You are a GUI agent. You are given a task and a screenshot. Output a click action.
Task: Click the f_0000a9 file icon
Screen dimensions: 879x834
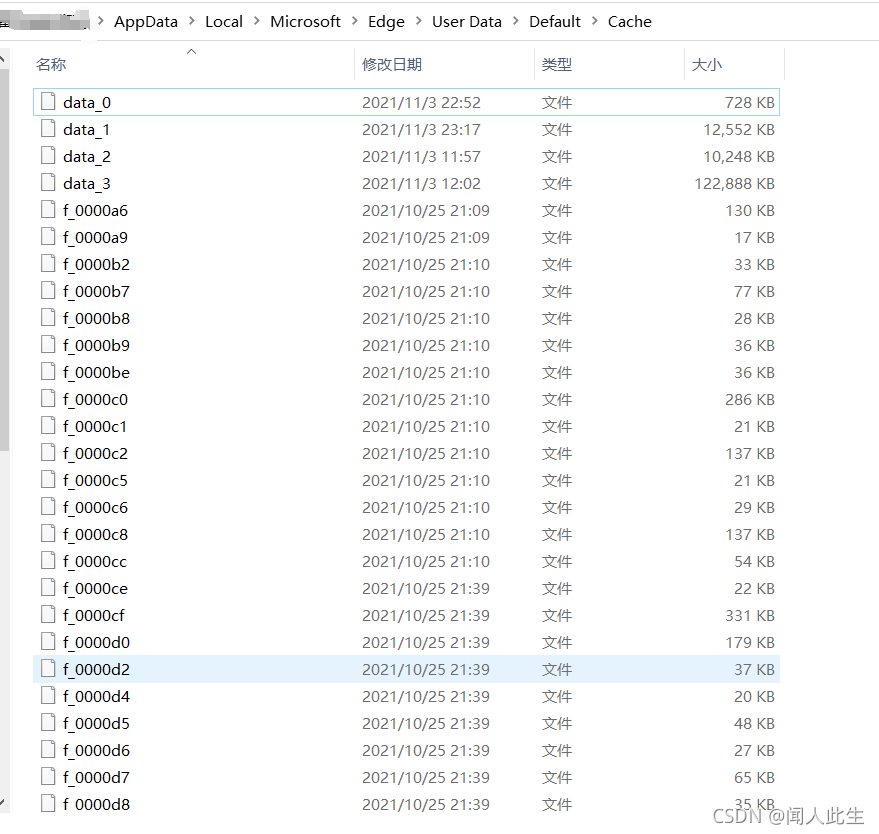(48, 237)
